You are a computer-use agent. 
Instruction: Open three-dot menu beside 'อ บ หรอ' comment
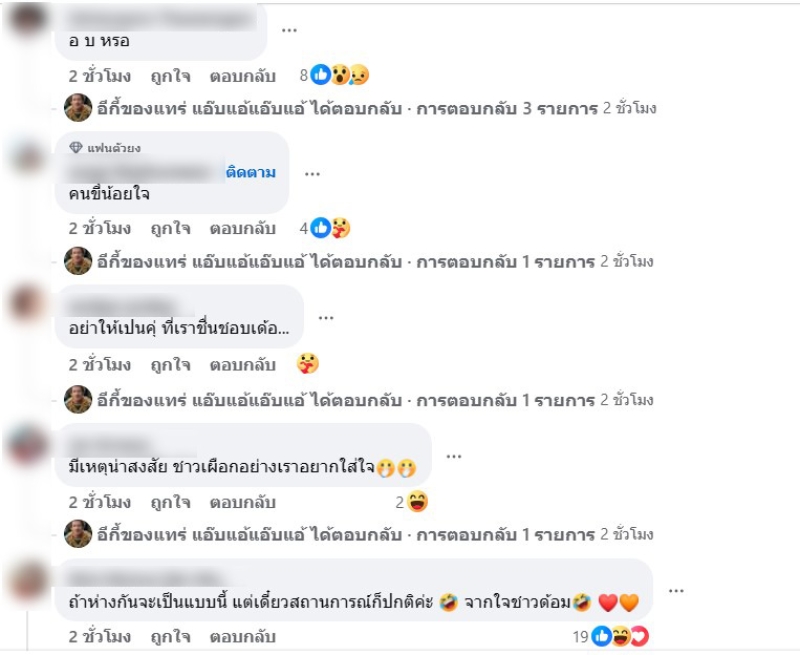click(289, 30)
